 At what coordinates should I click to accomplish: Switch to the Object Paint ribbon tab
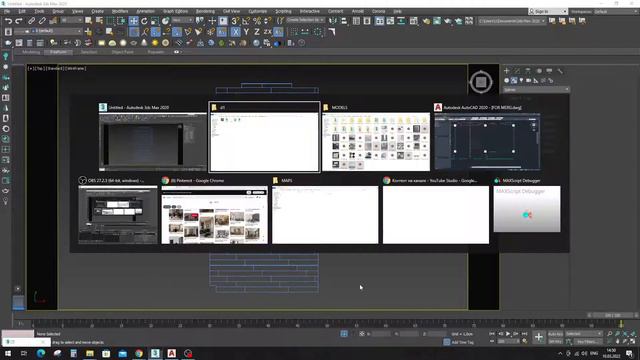tap(122, 52)
